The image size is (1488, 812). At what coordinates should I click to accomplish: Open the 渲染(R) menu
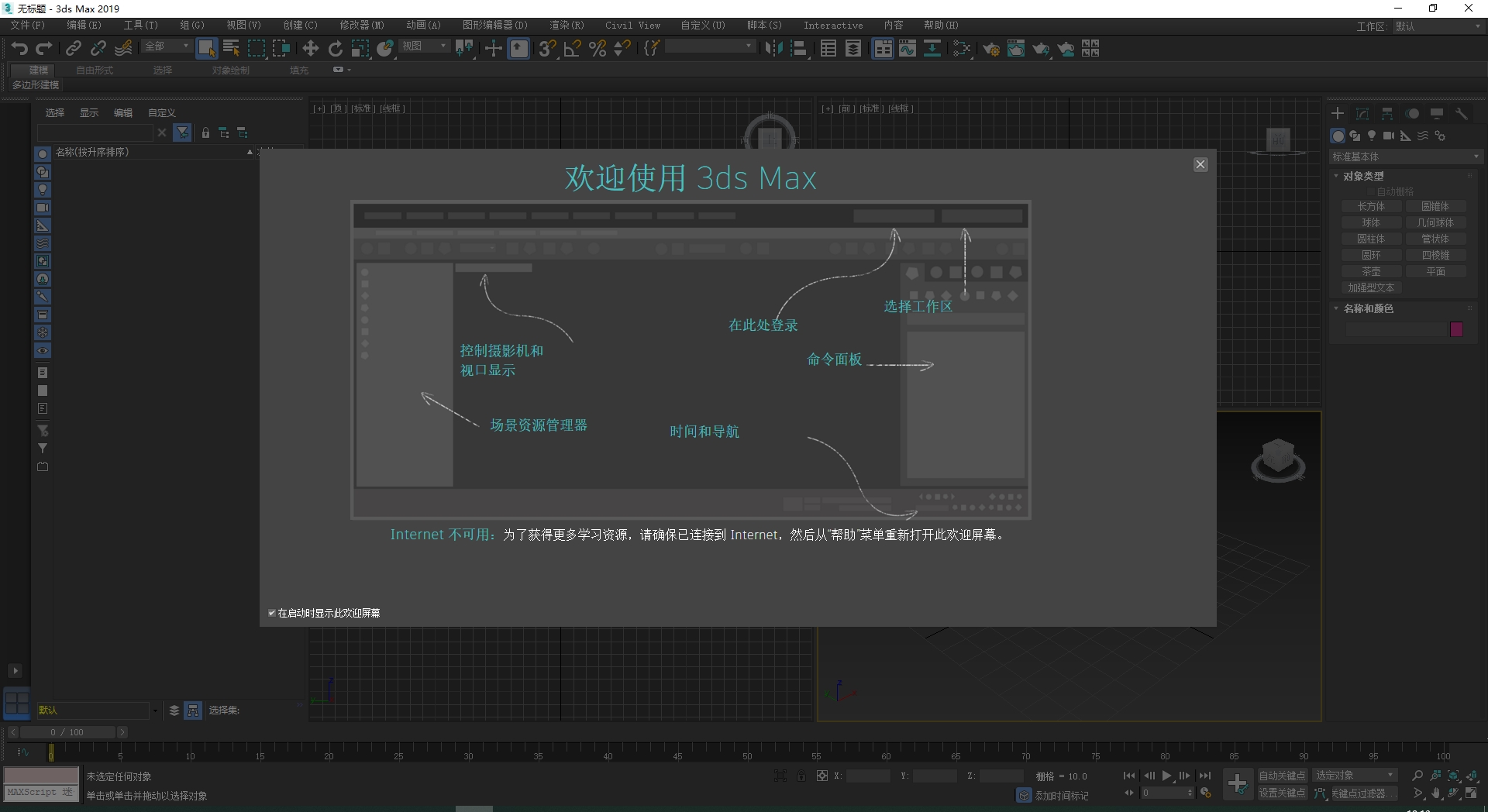tap(567, 26)
